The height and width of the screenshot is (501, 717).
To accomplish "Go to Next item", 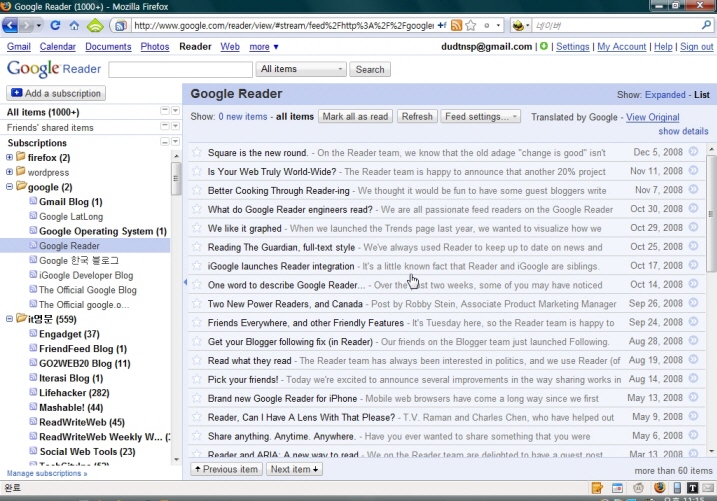I will click(294, 469).
